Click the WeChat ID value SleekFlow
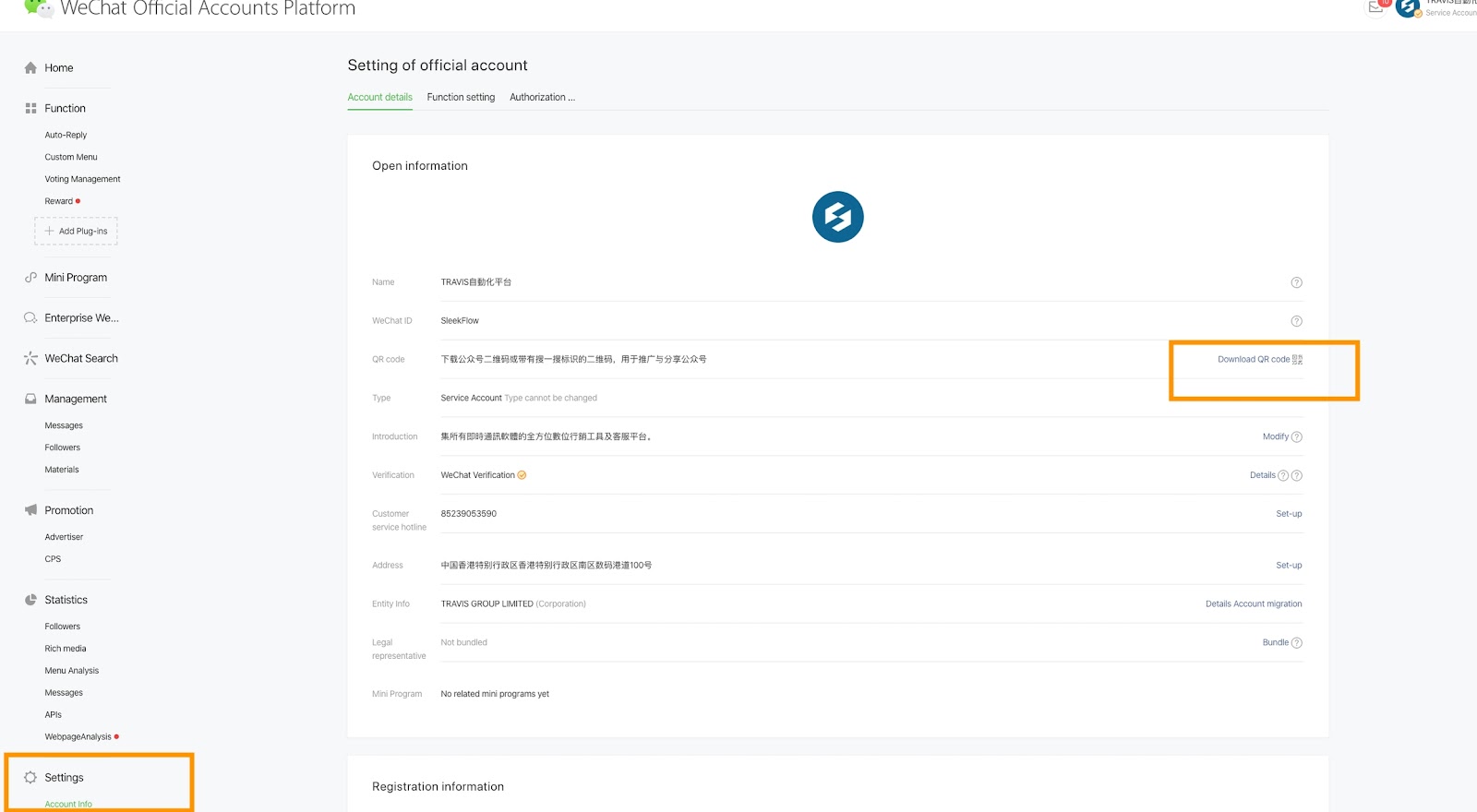The image size is (1477, 812). 460,321
